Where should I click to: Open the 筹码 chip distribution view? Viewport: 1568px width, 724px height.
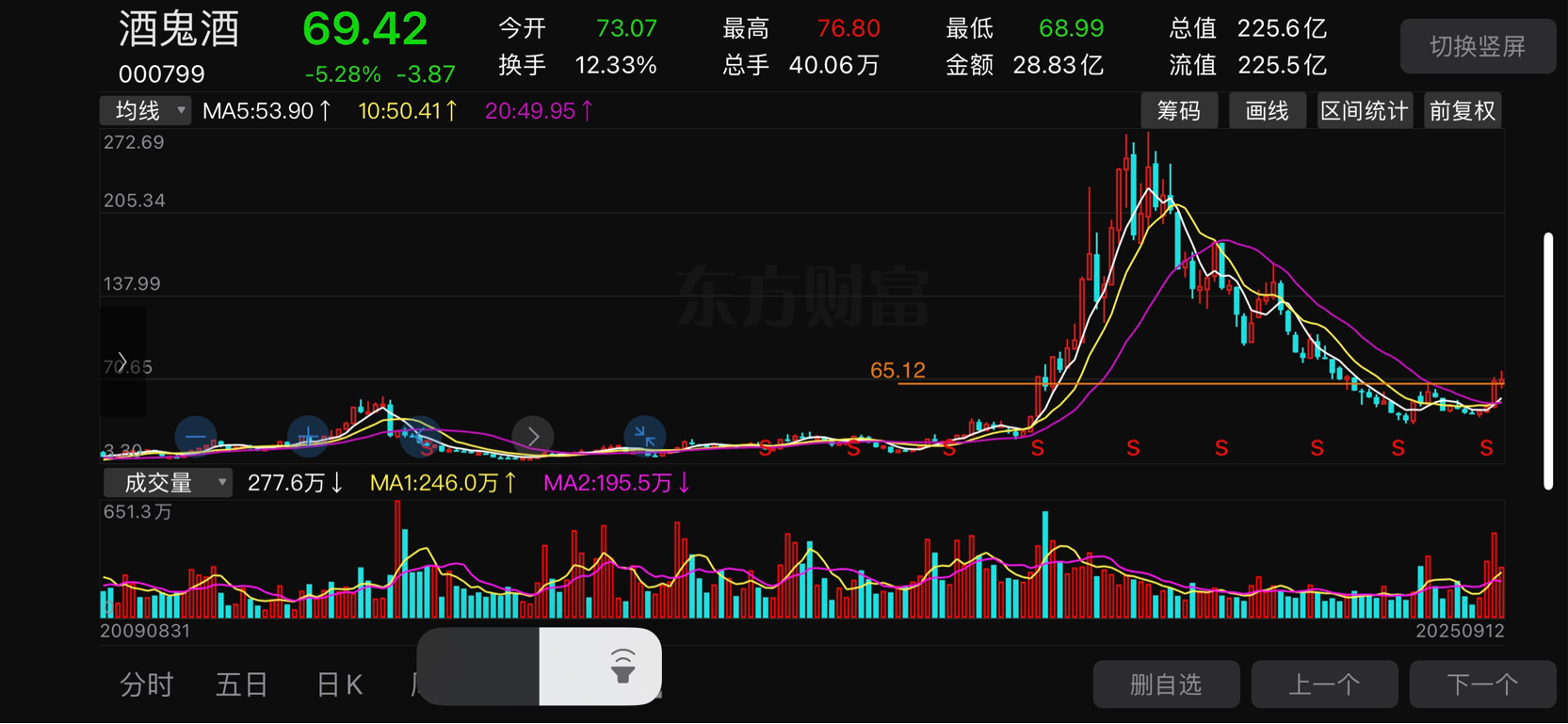click(x=1179, y=111)
